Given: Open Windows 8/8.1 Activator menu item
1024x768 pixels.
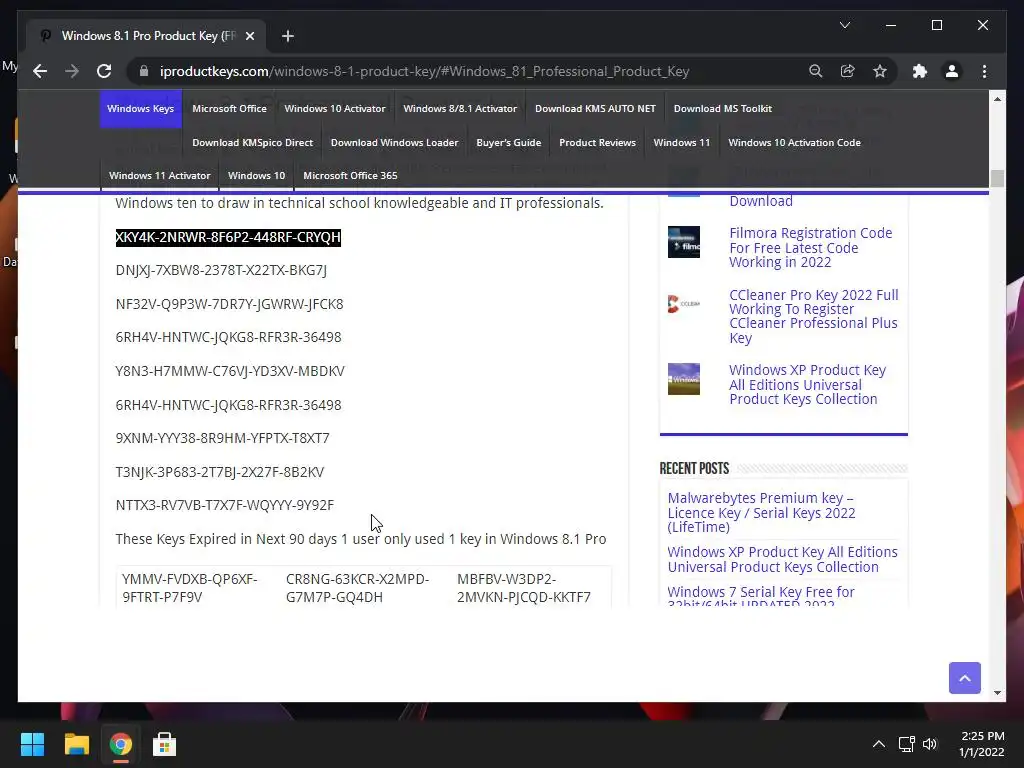Looking at the screenshot, I should (x=460, y=108).
